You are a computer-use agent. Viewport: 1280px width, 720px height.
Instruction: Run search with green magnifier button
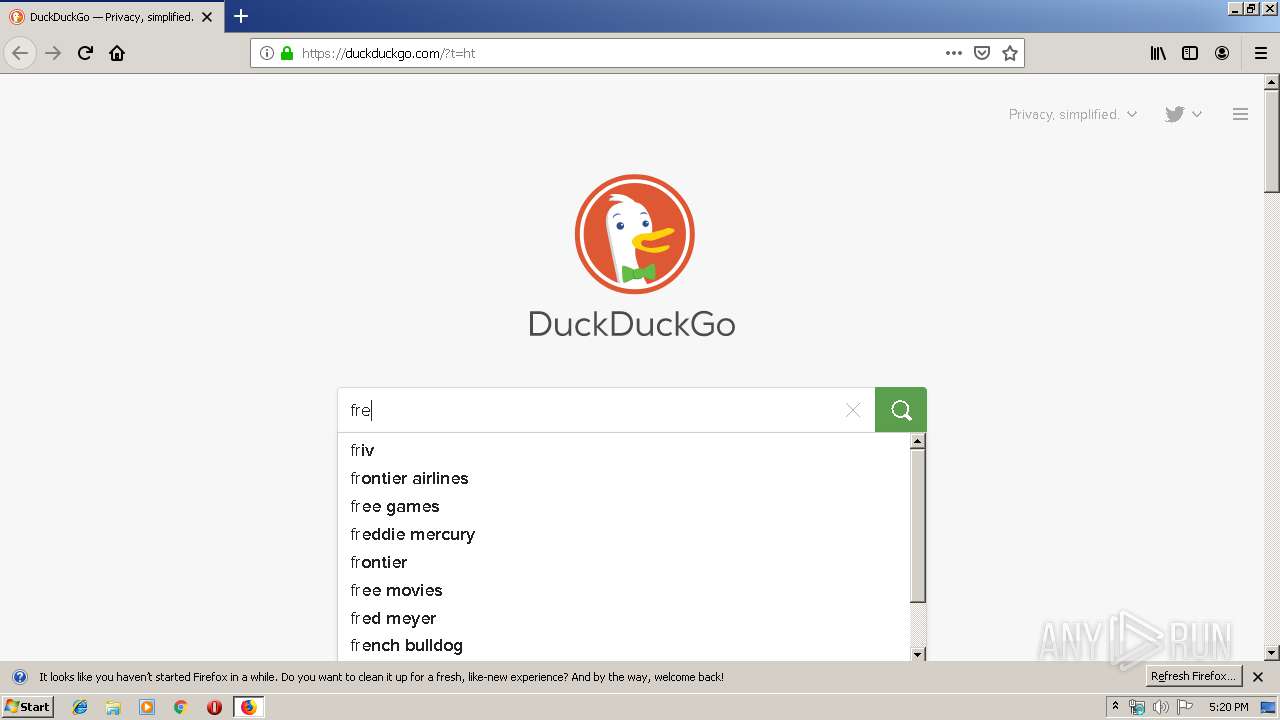(x=901, y=410)
